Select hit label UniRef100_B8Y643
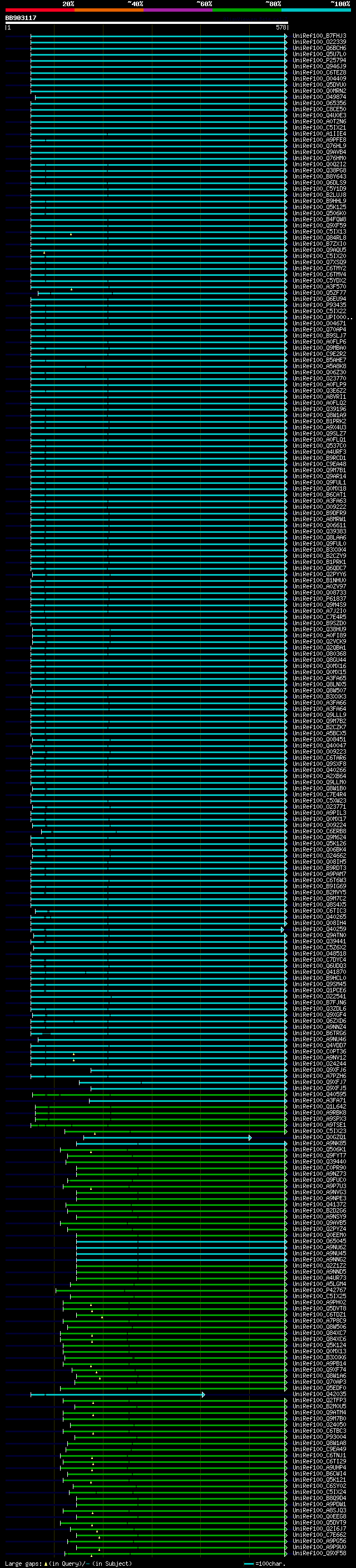356x1568 pixels. click(x=319, y=176)
